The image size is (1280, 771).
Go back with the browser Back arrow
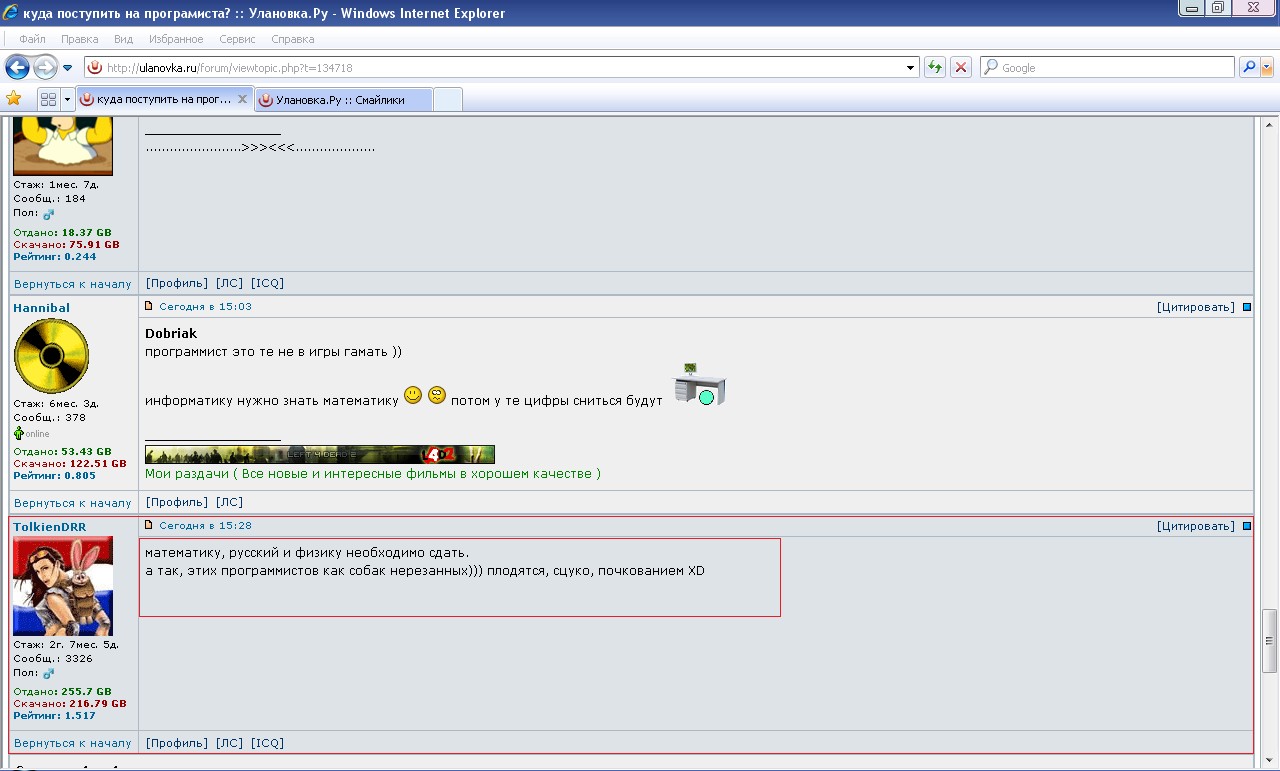17,67
